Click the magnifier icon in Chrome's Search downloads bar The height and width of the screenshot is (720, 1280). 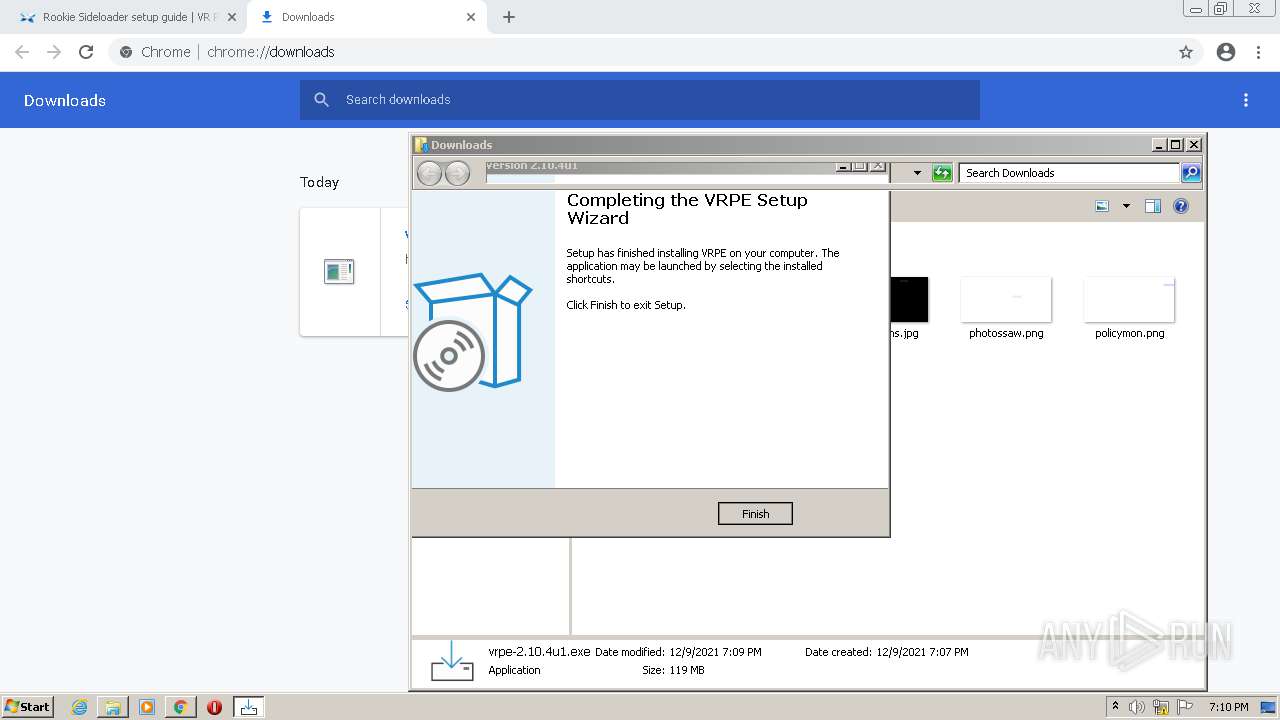pos(321,100)
